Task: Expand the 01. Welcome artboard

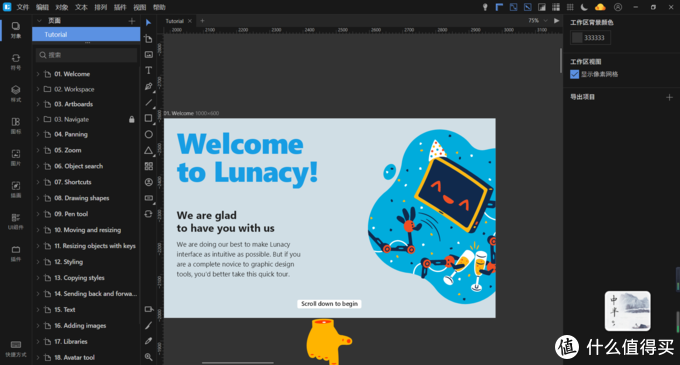Action: pyautogui.click(x=38, y=74)
